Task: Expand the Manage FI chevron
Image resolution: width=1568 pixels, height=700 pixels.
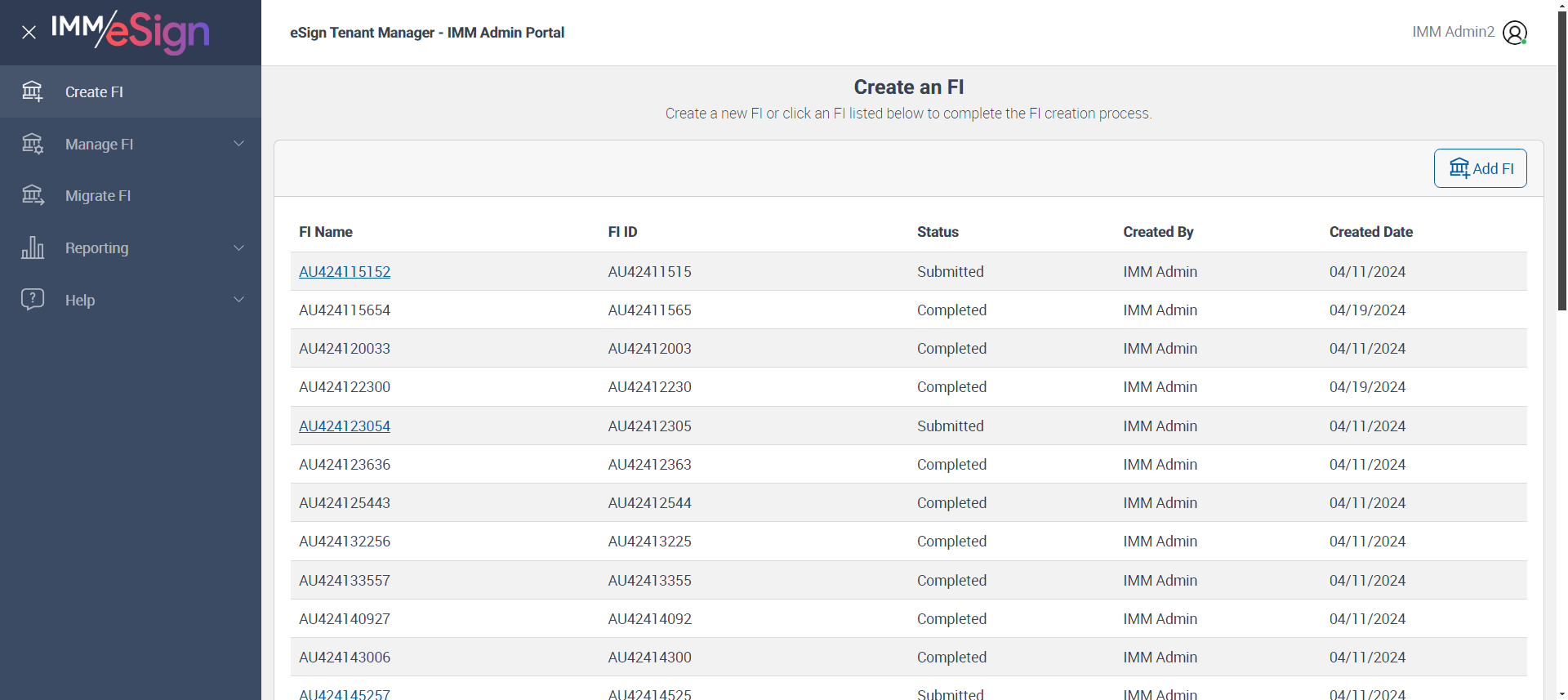Action: pos(239,144)
